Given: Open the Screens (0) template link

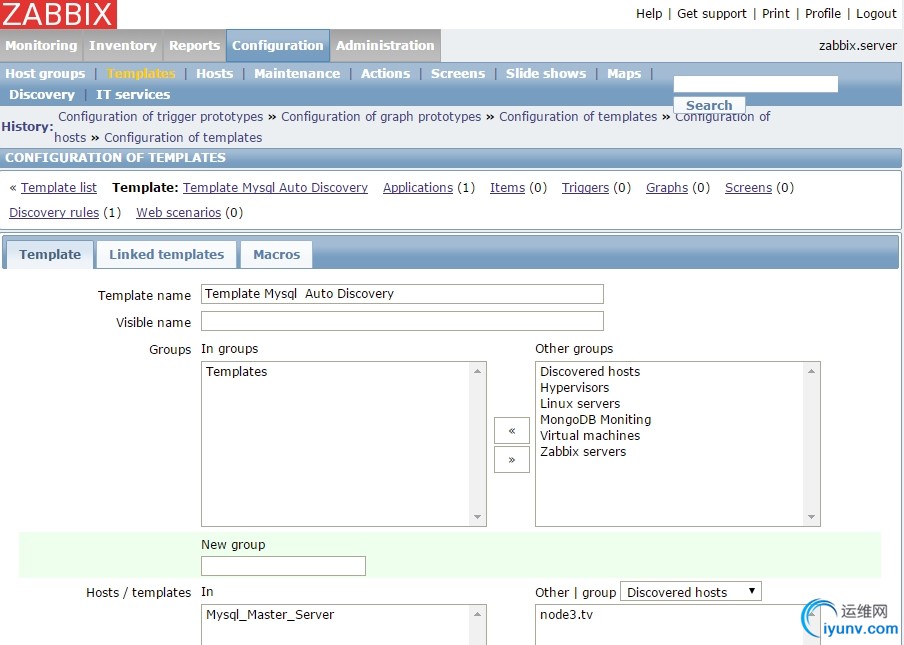Looking at the screenshot, I should (748, 188).
